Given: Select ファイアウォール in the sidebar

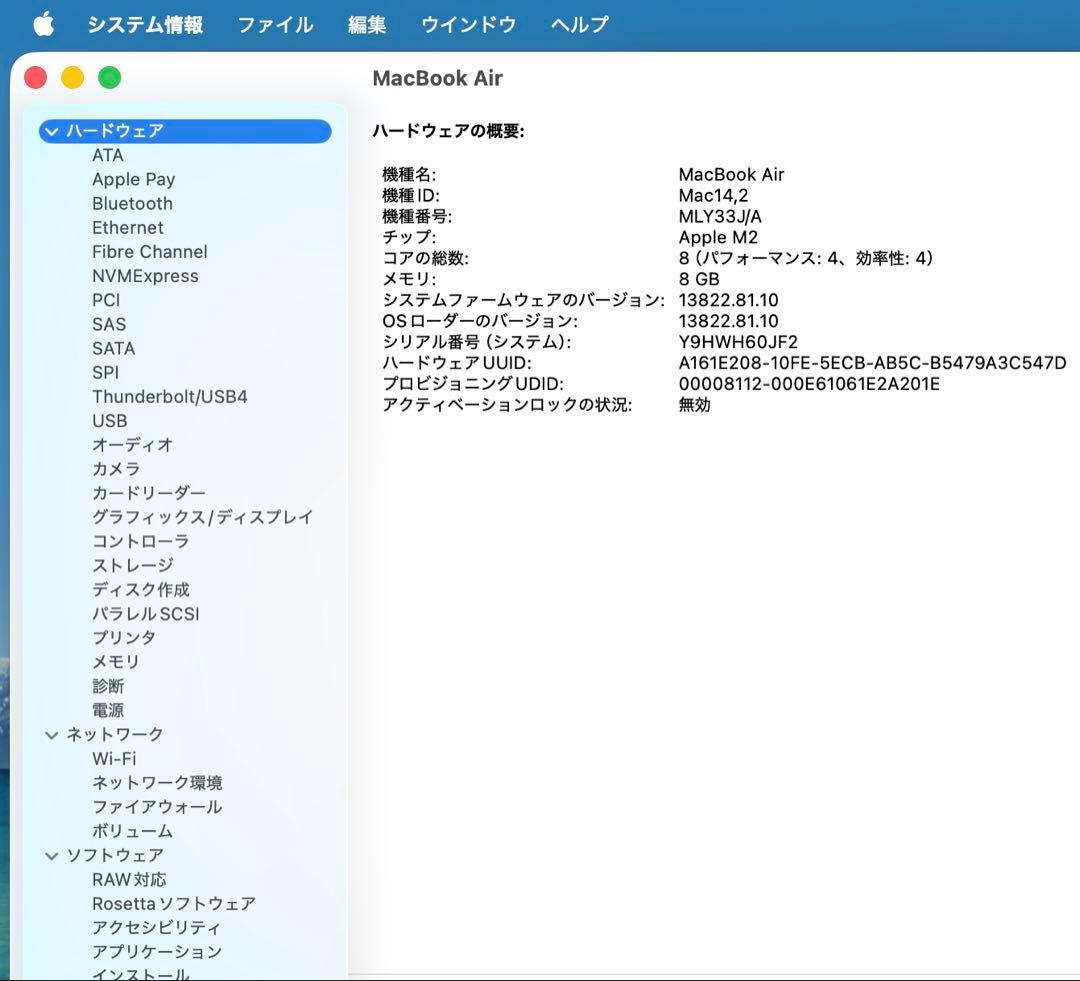Looking at the screenshot, I should click(x=157, y=807).
